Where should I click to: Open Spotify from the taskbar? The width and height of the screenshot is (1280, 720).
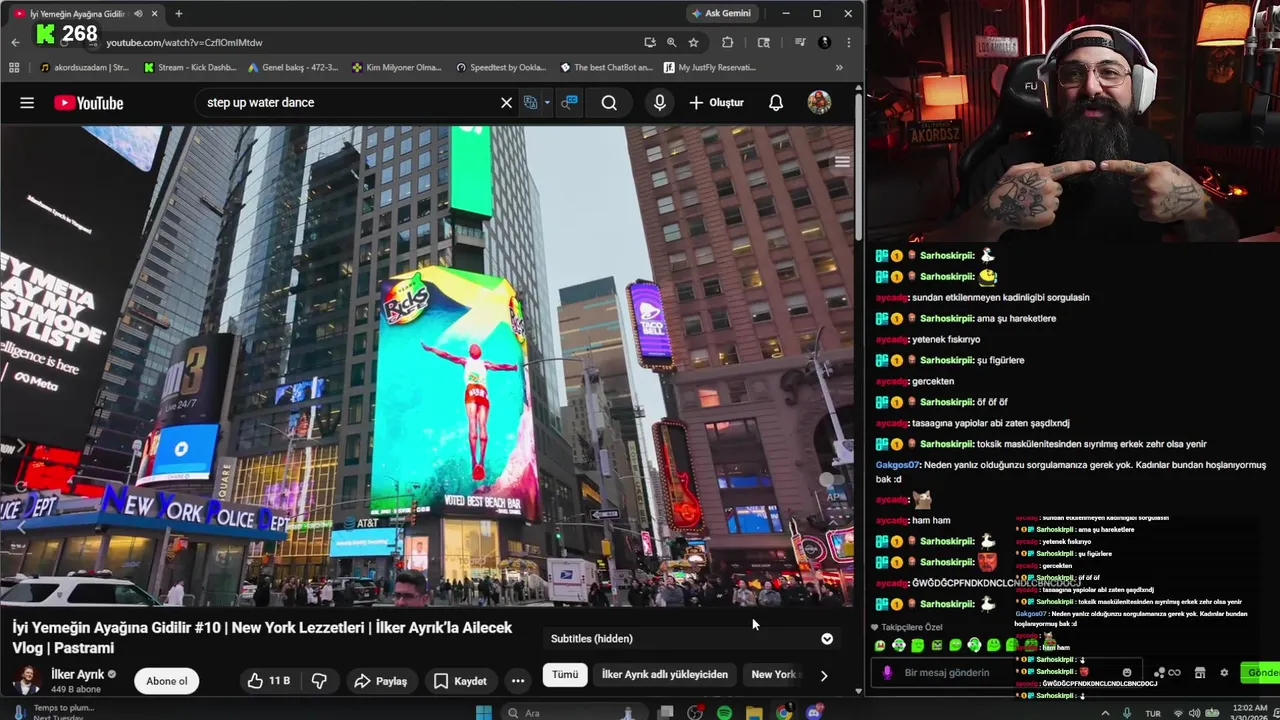click(x=724, y=712)
